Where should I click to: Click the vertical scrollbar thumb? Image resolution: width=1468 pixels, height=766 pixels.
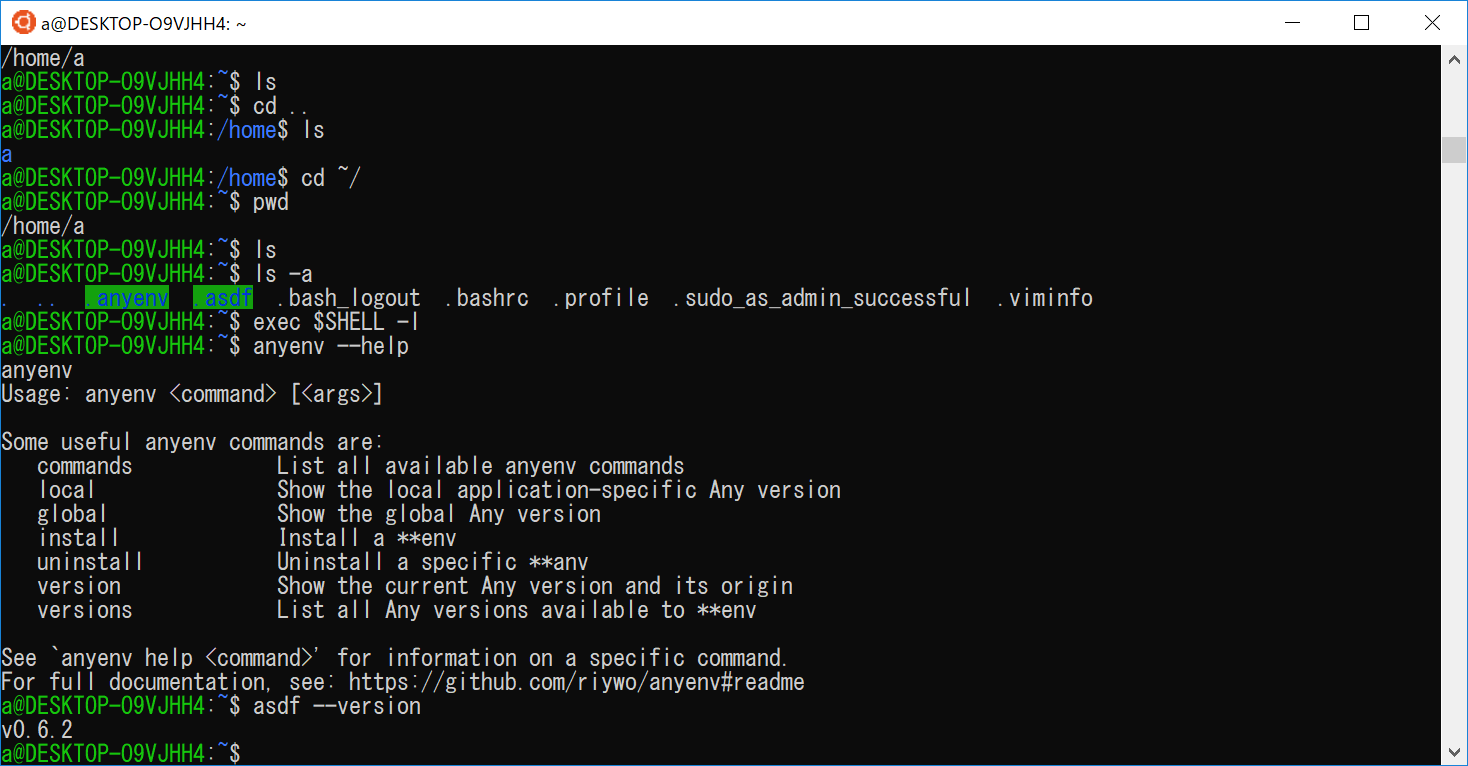[1454, 149]
